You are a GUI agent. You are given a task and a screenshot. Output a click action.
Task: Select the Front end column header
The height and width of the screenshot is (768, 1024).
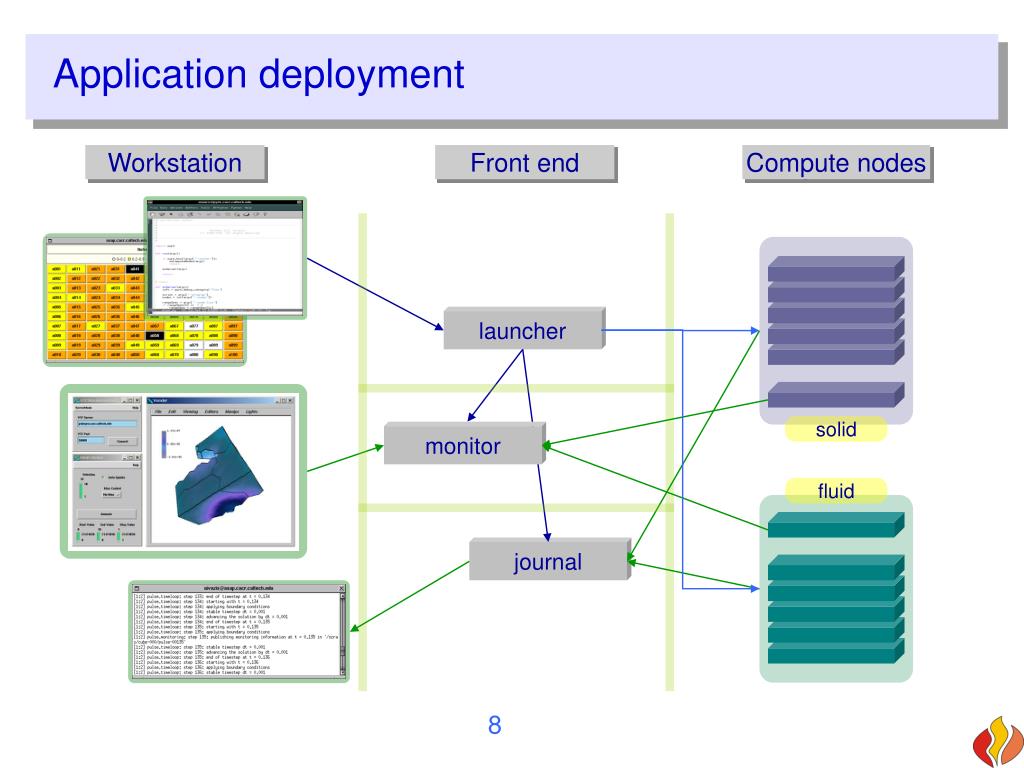[525, 163]
